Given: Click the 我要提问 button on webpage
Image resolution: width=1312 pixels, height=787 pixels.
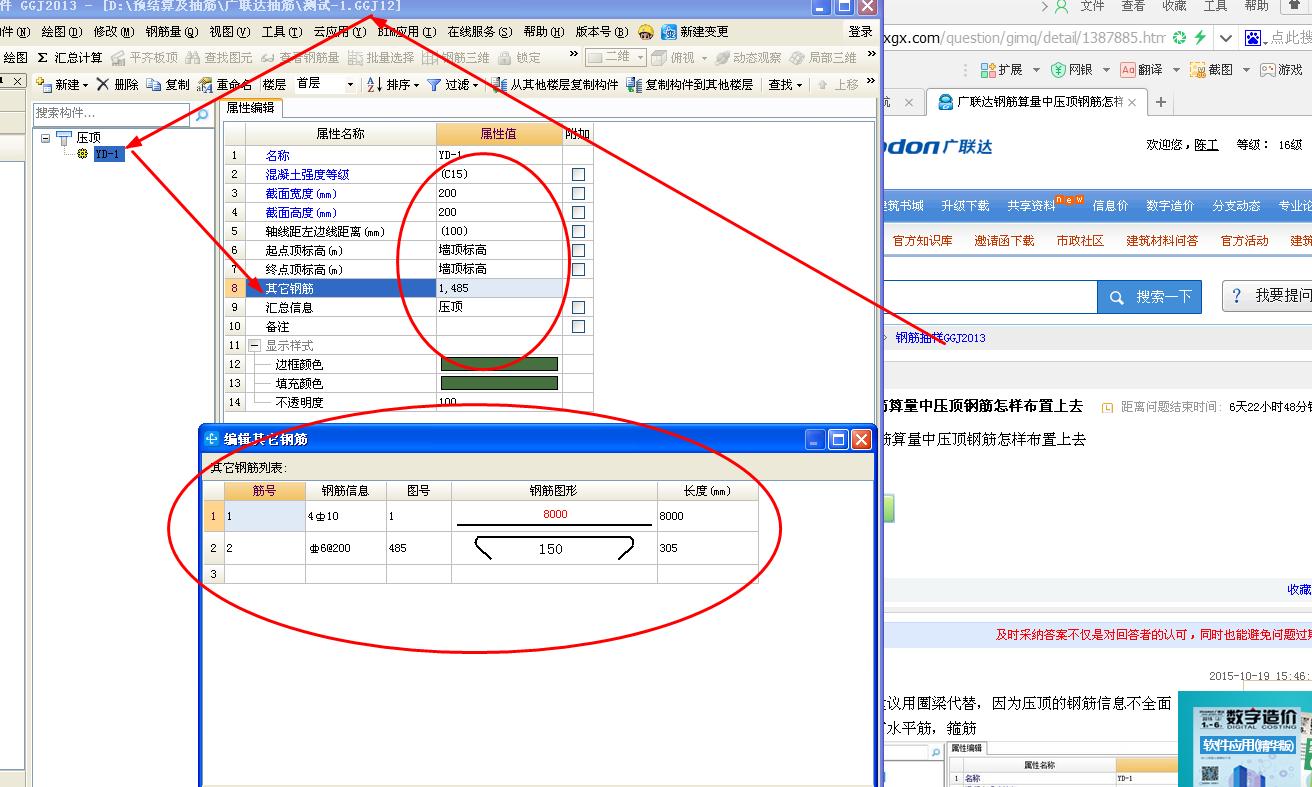Looking at the screenshot, I should [1270, 296].
